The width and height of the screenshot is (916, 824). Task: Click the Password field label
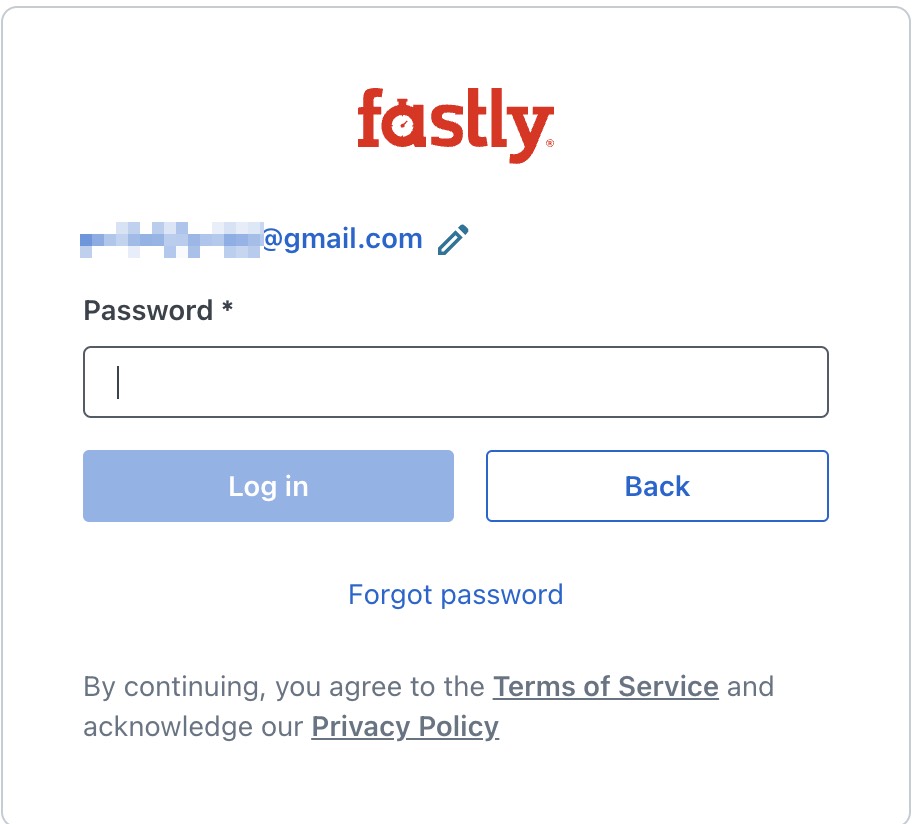tap(148, 310)
